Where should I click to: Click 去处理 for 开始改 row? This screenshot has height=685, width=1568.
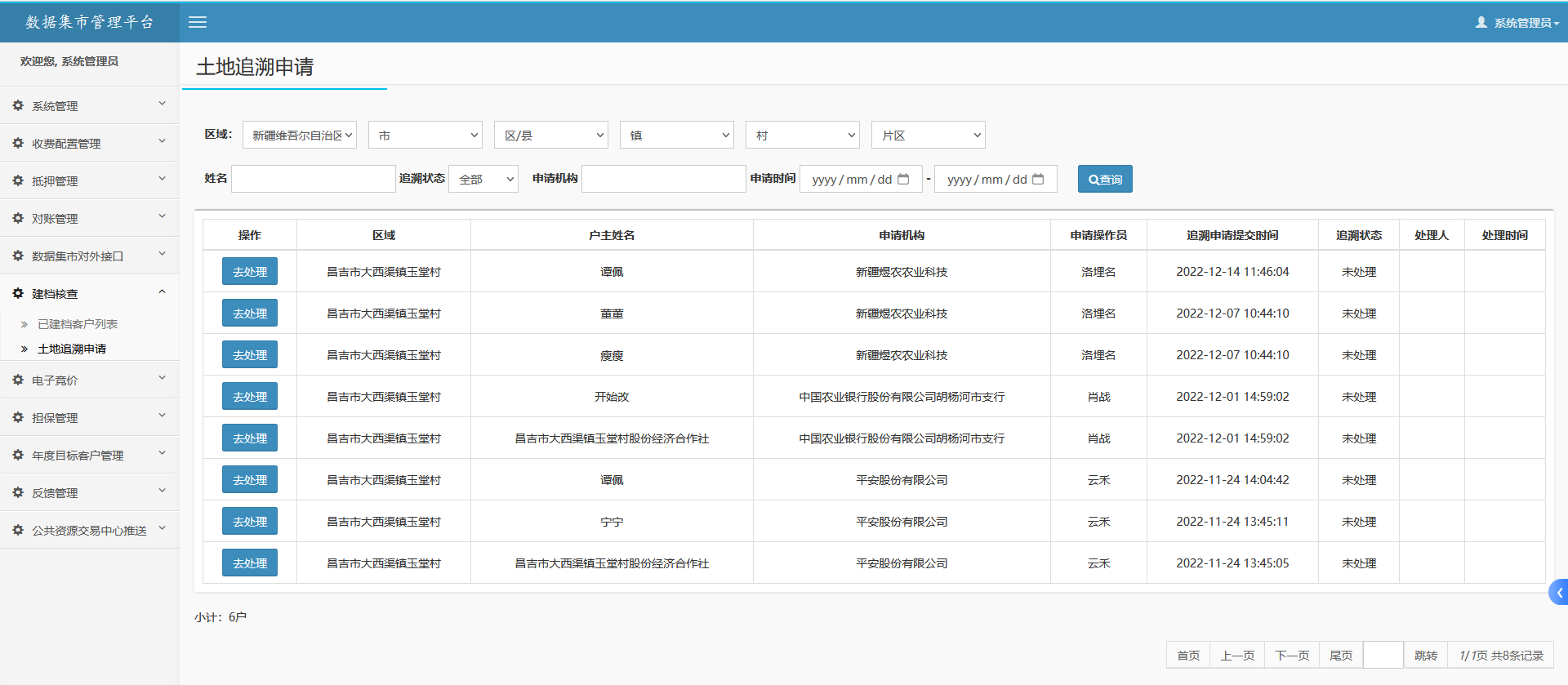click(250, 396)
